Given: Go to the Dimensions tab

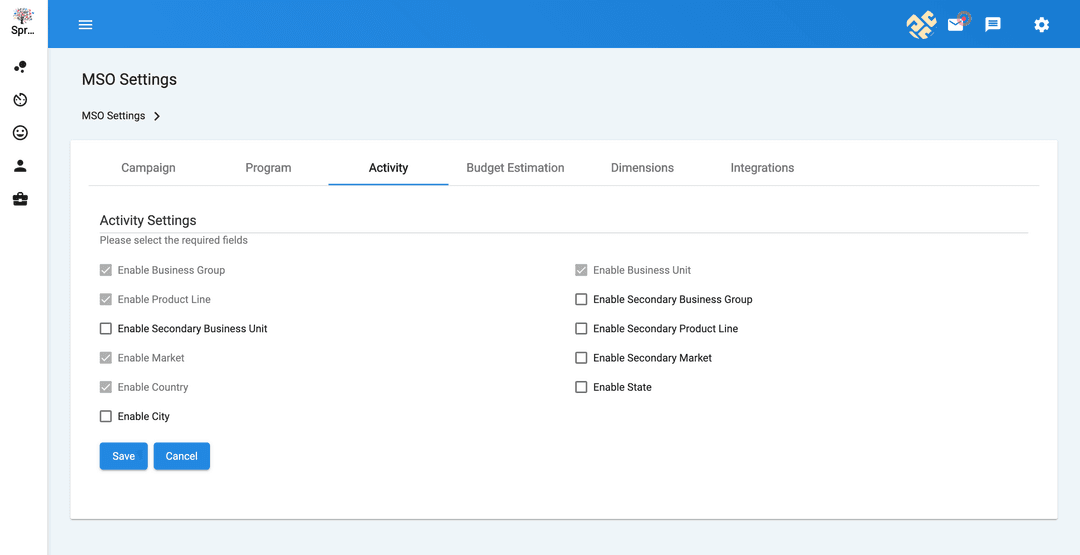Looking at the screenshot, I should coord(642,167).
